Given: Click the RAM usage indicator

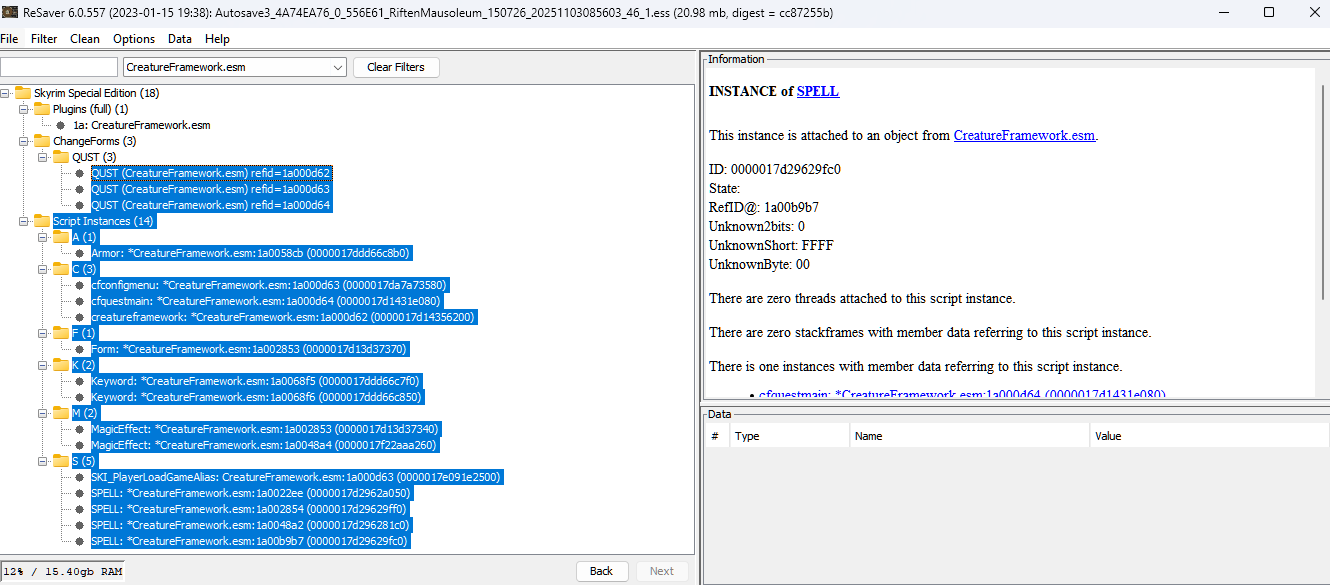Looking at the screenshot, I should [62, 571].
